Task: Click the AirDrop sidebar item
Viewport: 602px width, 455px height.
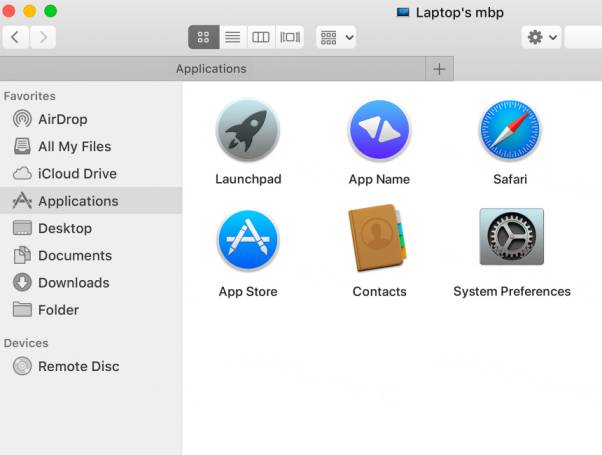Action: point(62,119)
